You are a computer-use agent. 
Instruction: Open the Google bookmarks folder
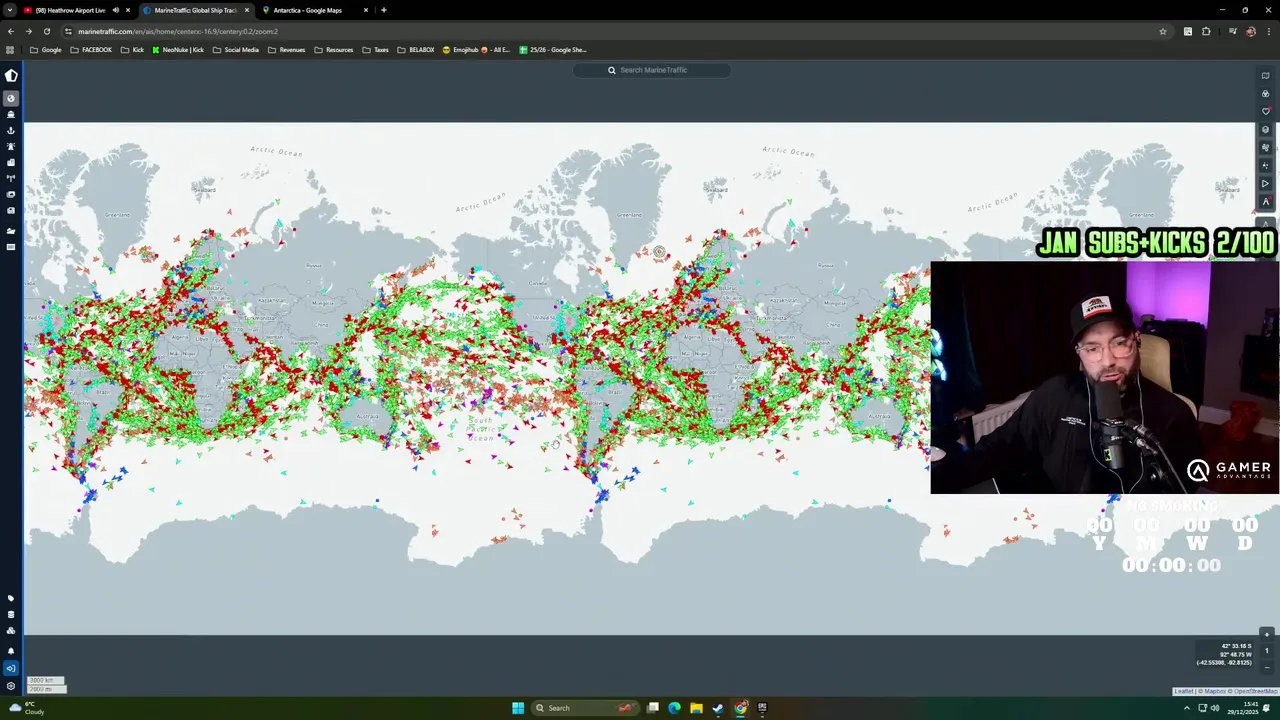(x=46, y=50)
